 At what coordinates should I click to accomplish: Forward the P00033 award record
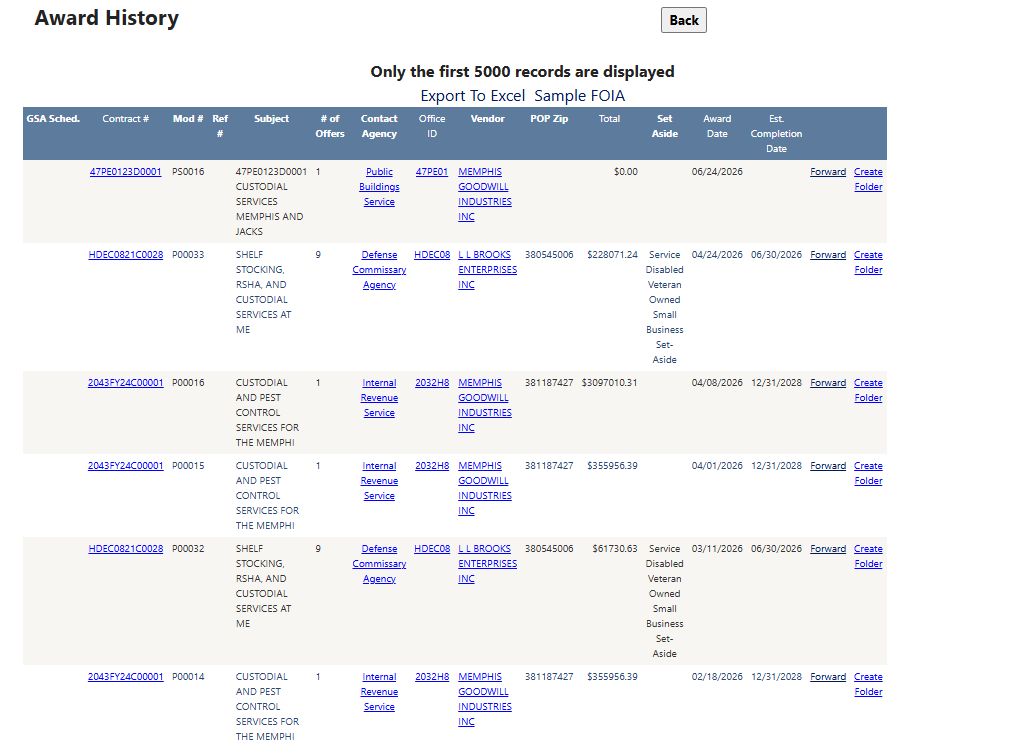828,255
